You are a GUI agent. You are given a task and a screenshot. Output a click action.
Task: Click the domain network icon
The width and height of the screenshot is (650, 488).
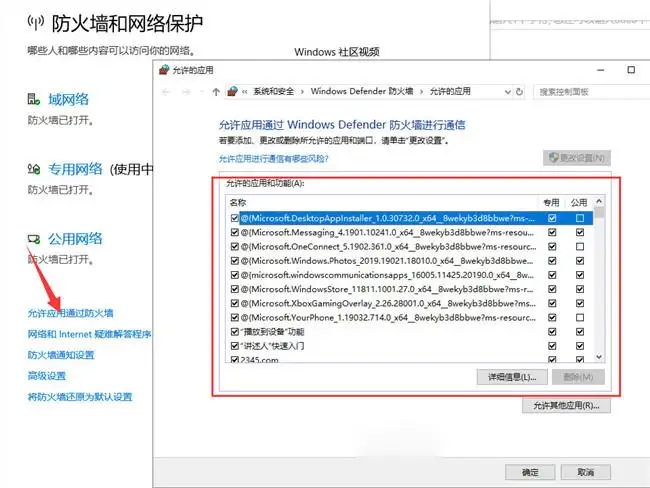click(x=34, y=99)
